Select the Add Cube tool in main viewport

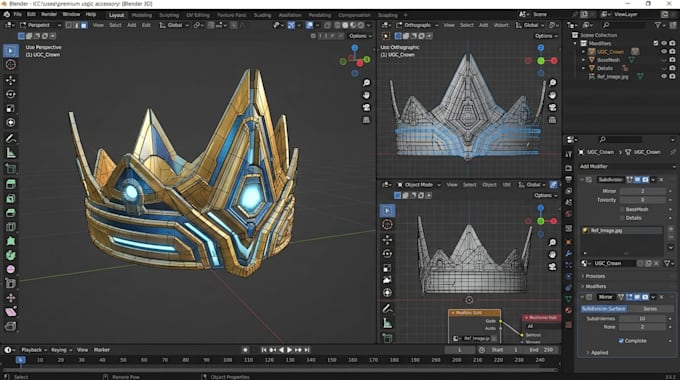pos(10,168)
